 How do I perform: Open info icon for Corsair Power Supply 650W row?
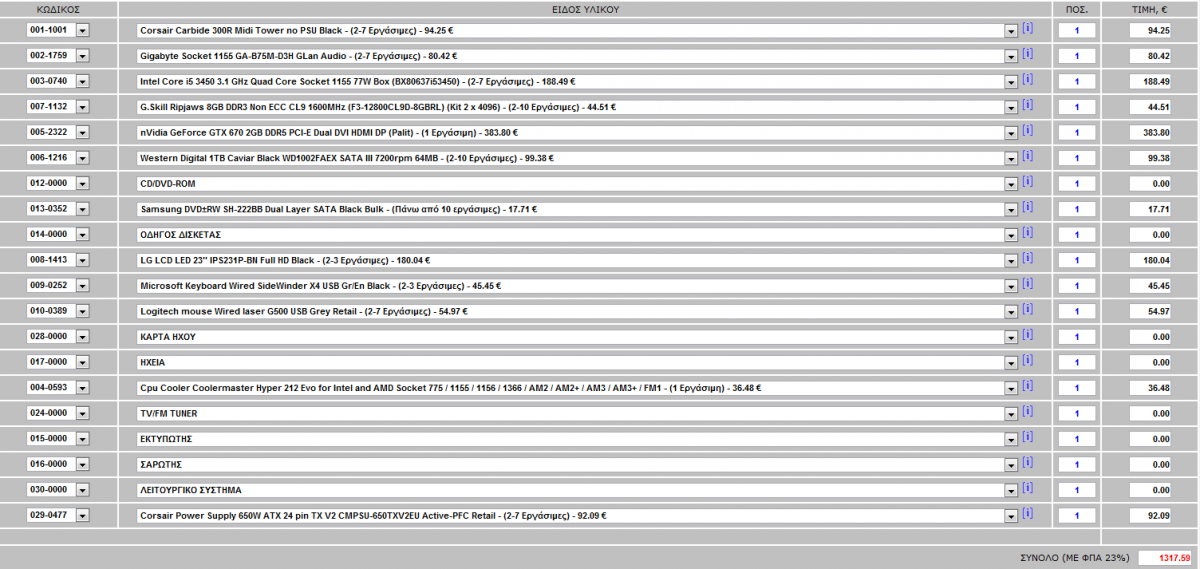tap(1027, 514)
